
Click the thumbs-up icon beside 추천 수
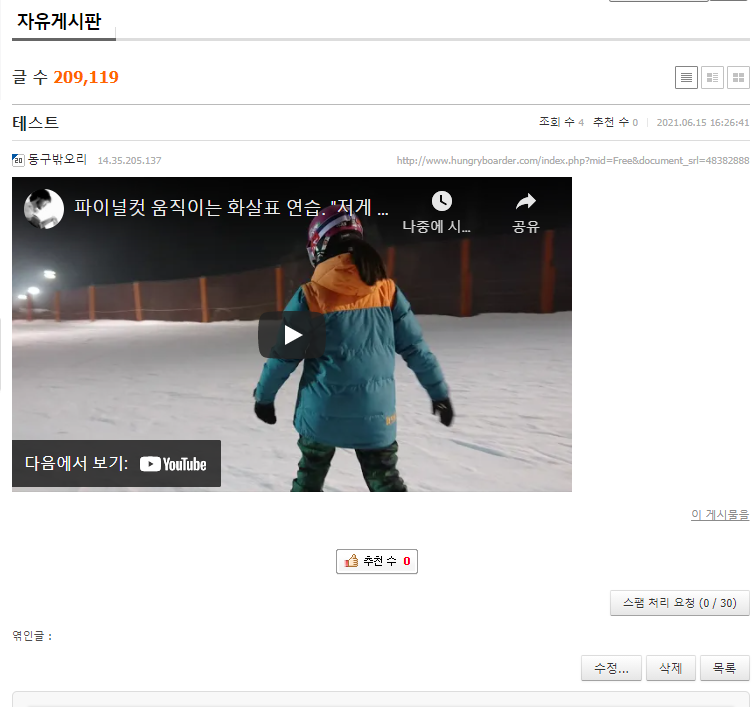click(x=351, y=562)
